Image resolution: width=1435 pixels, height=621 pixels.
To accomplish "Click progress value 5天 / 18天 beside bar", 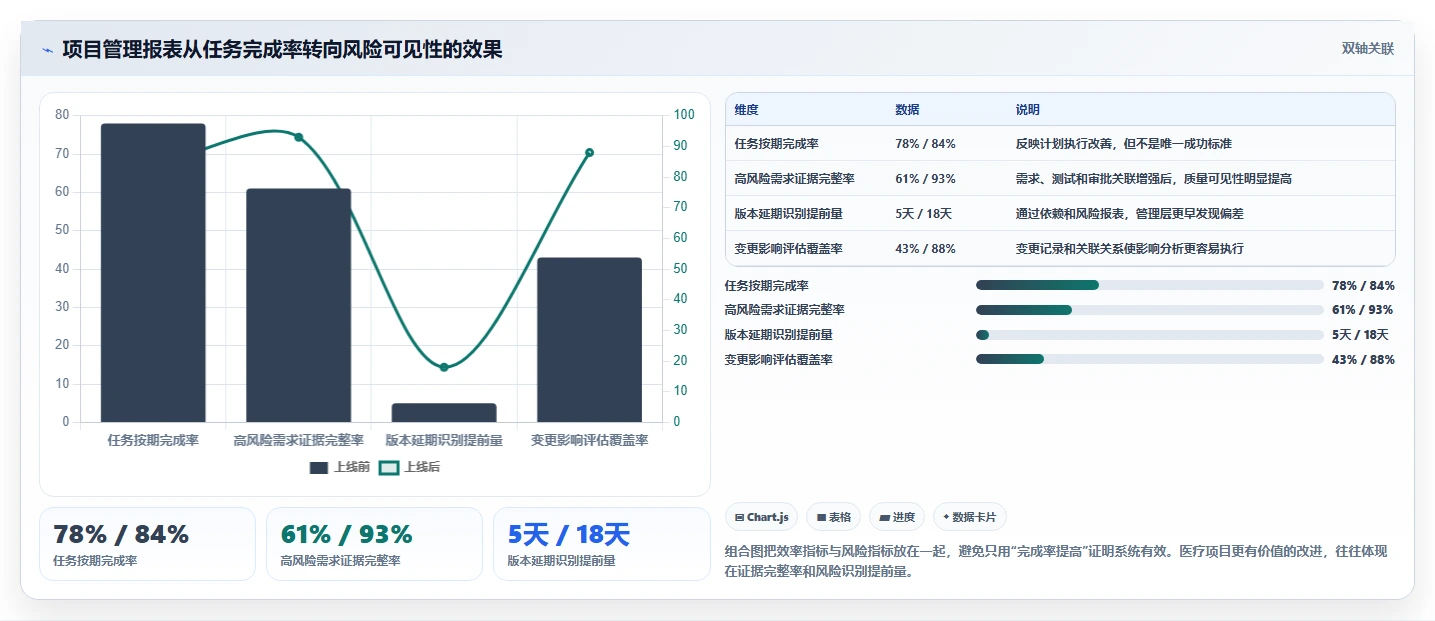I will pos(1360,335).
